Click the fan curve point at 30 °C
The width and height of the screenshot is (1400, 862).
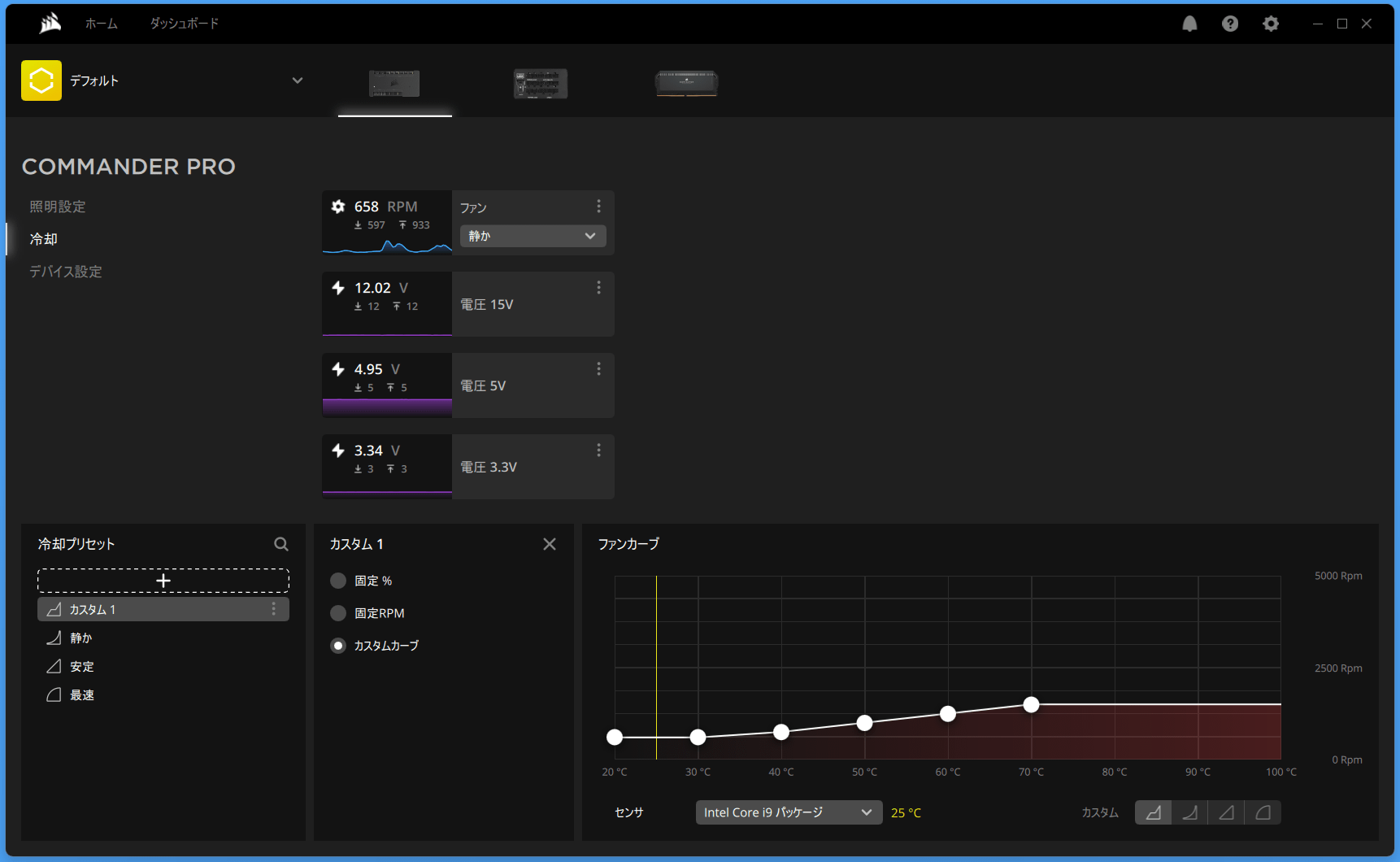click(x=698, y=738)
